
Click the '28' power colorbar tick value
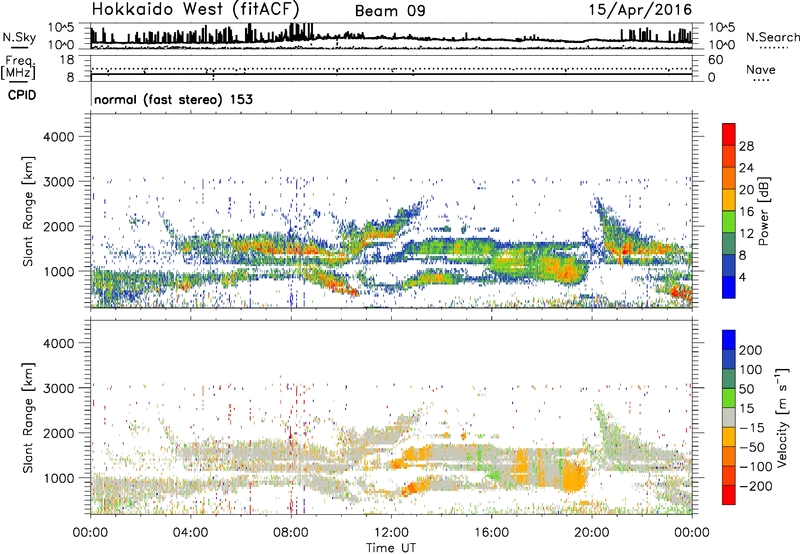point(746,146)
